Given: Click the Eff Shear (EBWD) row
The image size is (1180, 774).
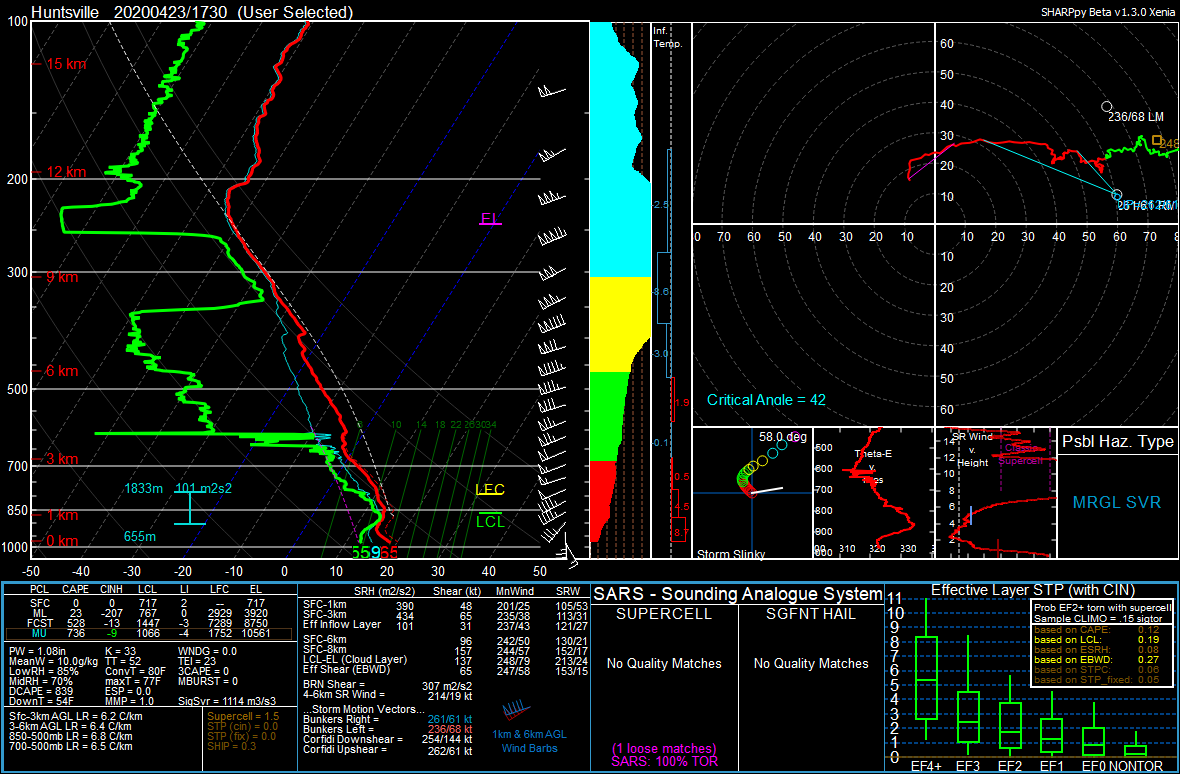Looking at the screenshot, I should coord(444,670).
